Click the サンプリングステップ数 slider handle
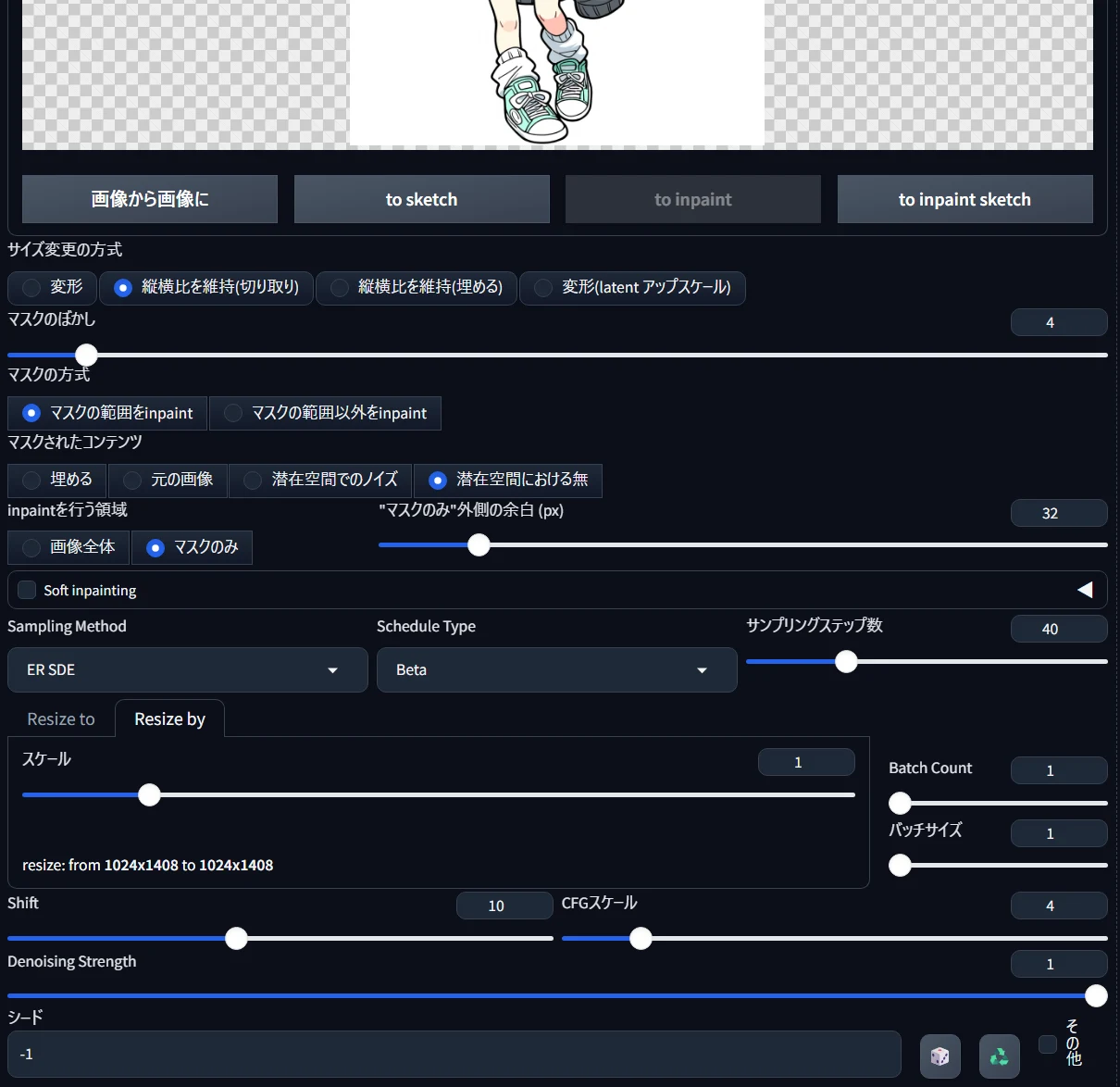This screenshot has width=1120, height=1087. tap(846, 661)
